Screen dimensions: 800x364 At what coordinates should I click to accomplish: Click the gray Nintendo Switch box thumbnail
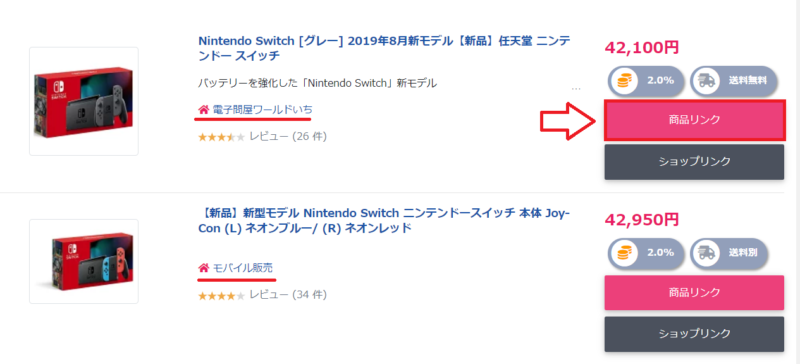84,101
